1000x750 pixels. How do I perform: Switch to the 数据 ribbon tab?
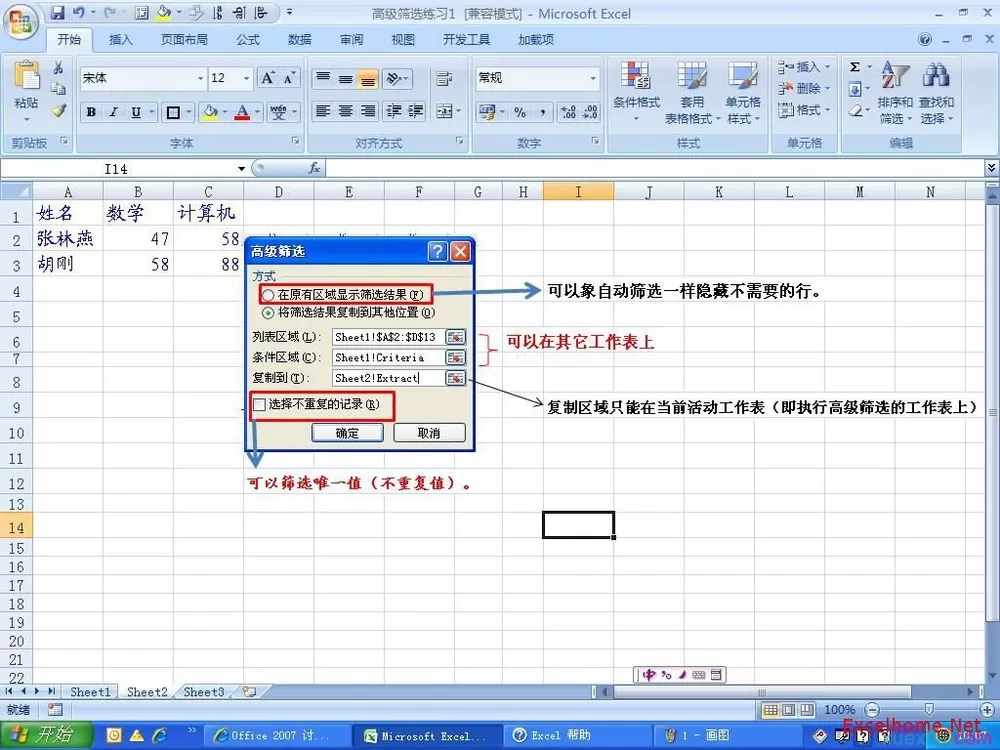click(299, 40)
